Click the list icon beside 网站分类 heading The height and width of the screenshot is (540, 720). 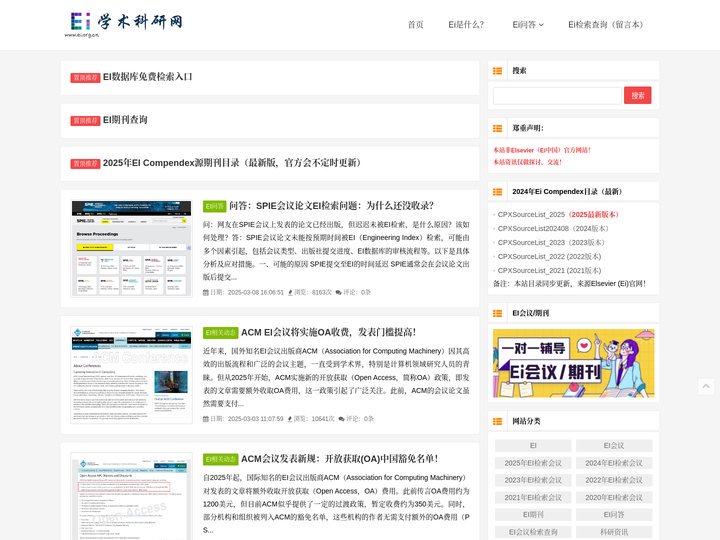click(497, 422)
